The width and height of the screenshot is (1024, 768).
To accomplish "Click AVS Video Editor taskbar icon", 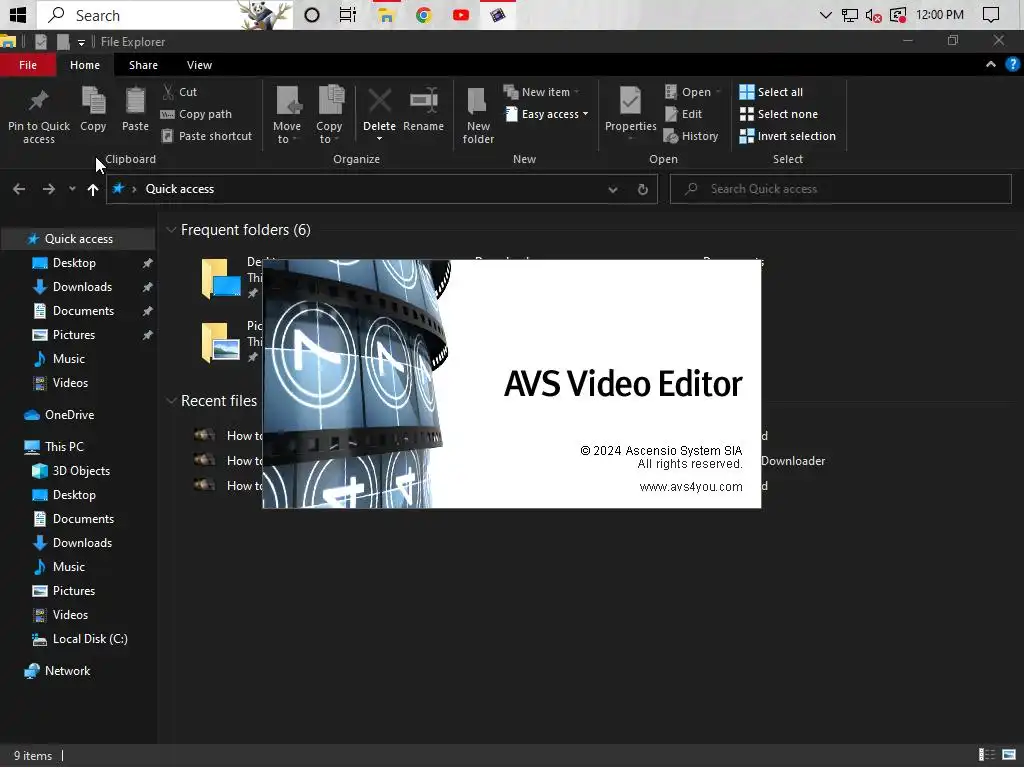I will point(498,14).
